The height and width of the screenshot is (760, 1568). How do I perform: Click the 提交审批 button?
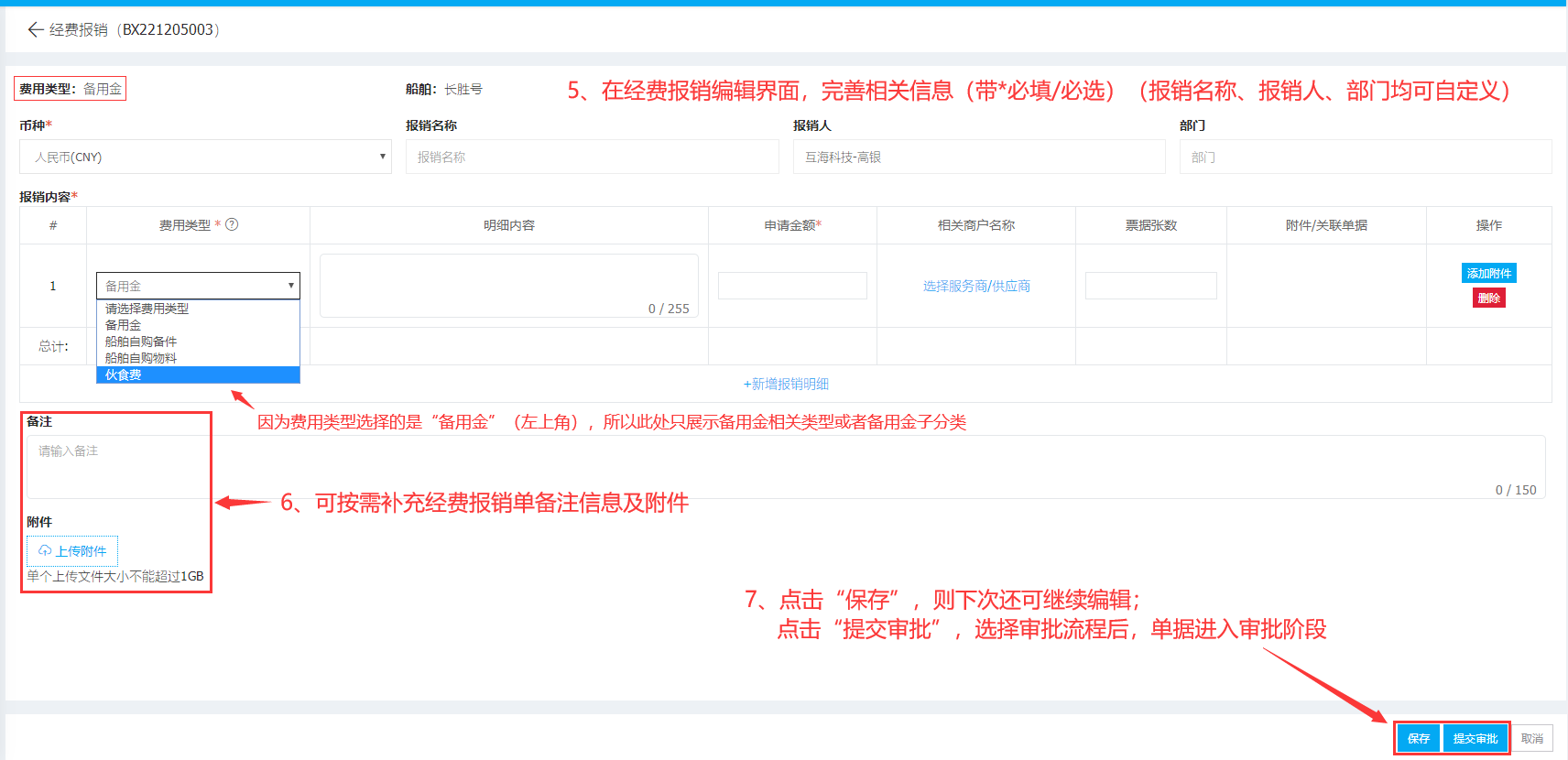tap(1475, 738)
